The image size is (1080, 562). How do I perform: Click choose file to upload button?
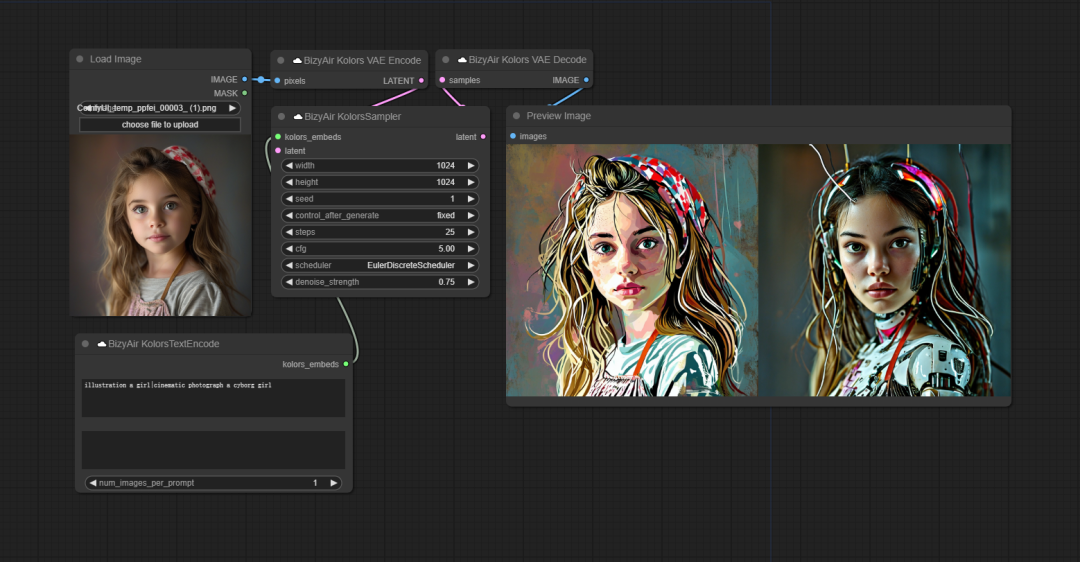pyautogui.click(x=160, y=125)
